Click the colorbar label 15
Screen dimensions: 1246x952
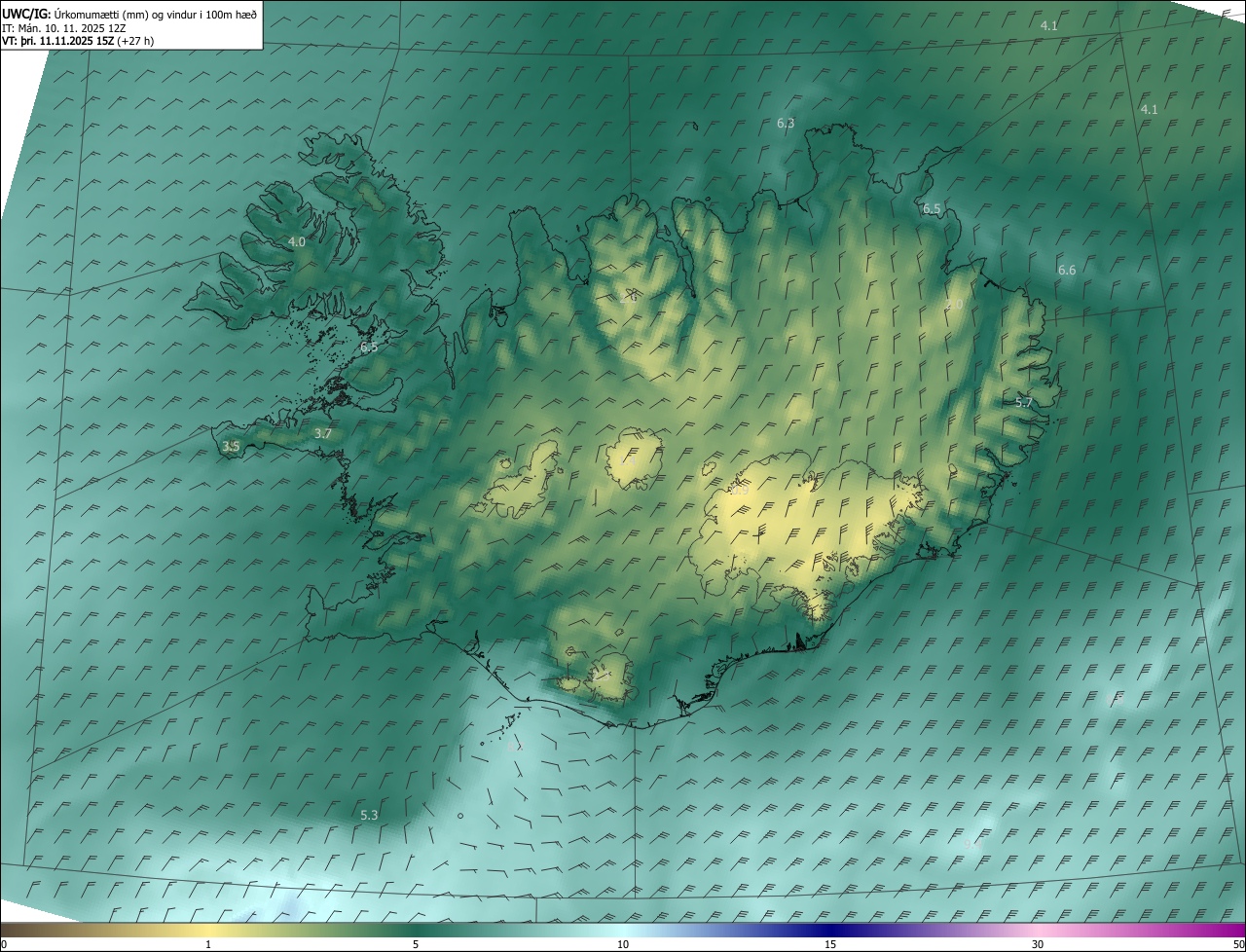click(x=830, y=944)
